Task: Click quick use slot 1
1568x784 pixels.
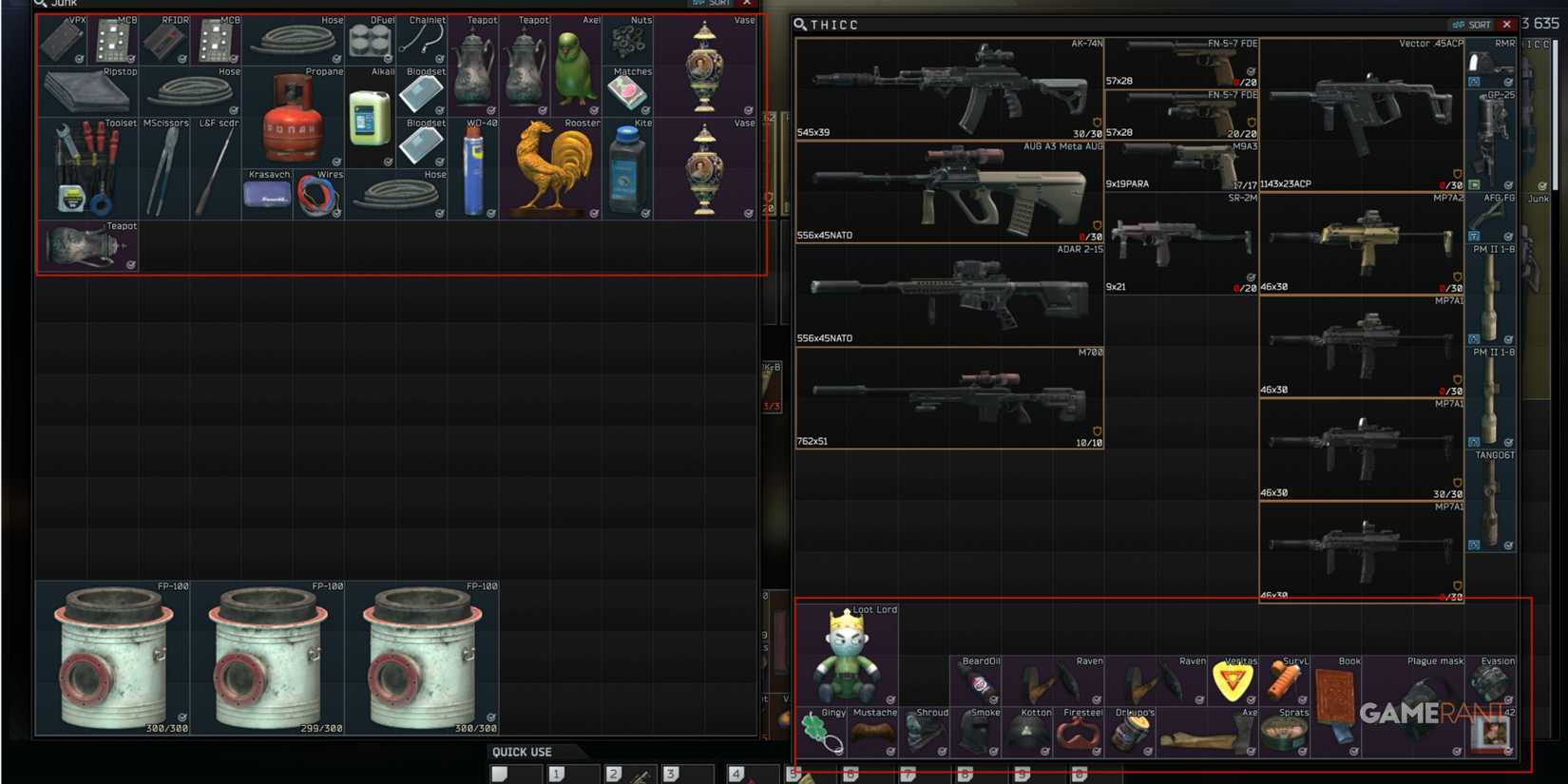Action: click(x=573, y=774)
